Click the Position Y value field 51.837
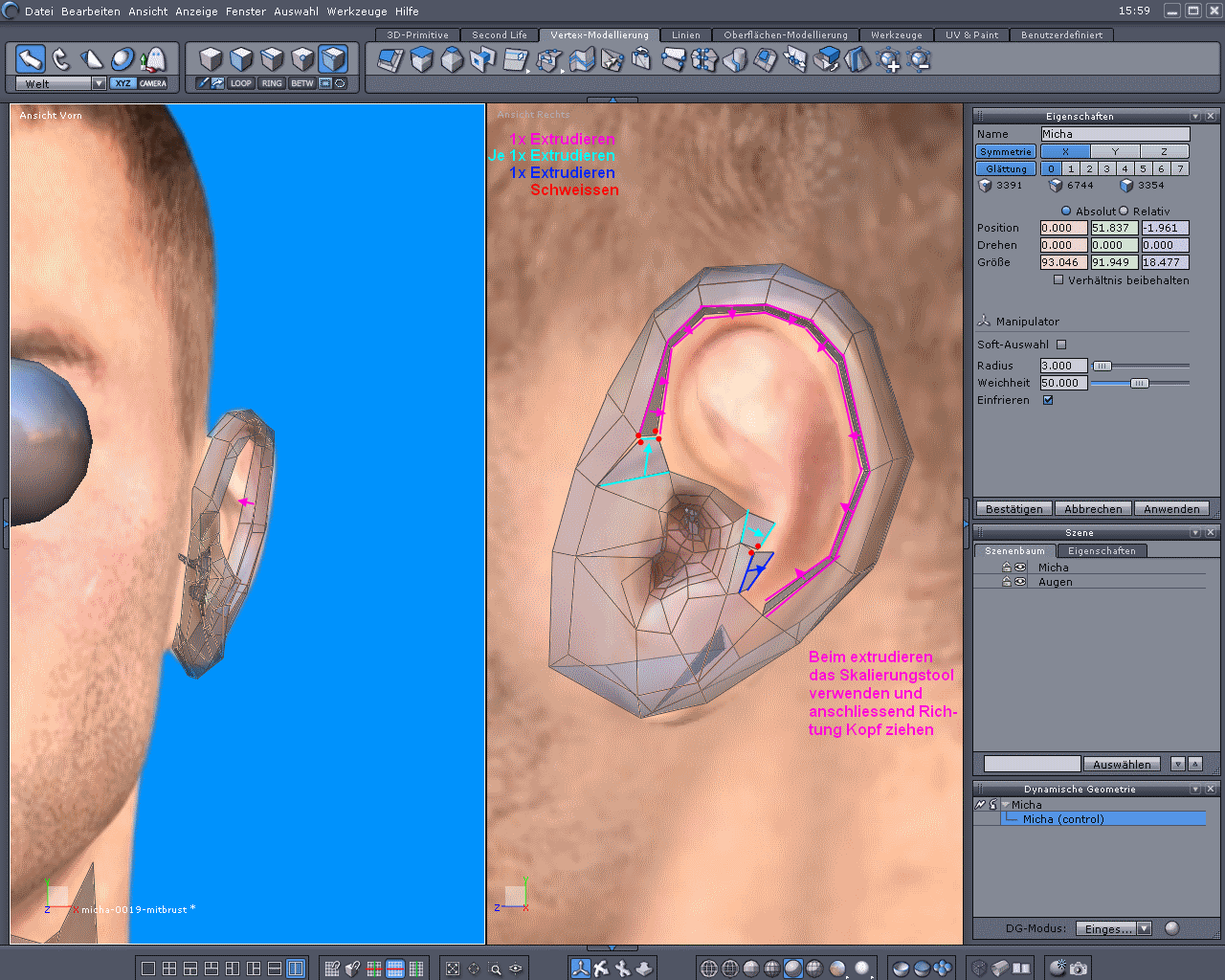Viewport: 1225px width, 980px height. pos(1115,228)
